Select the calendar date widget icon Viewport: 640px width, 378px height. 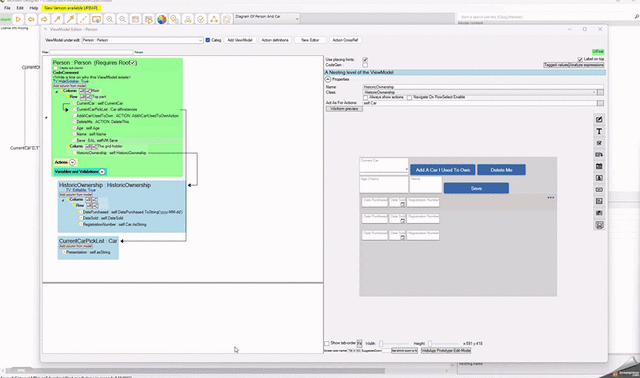(x=599, y=167)
